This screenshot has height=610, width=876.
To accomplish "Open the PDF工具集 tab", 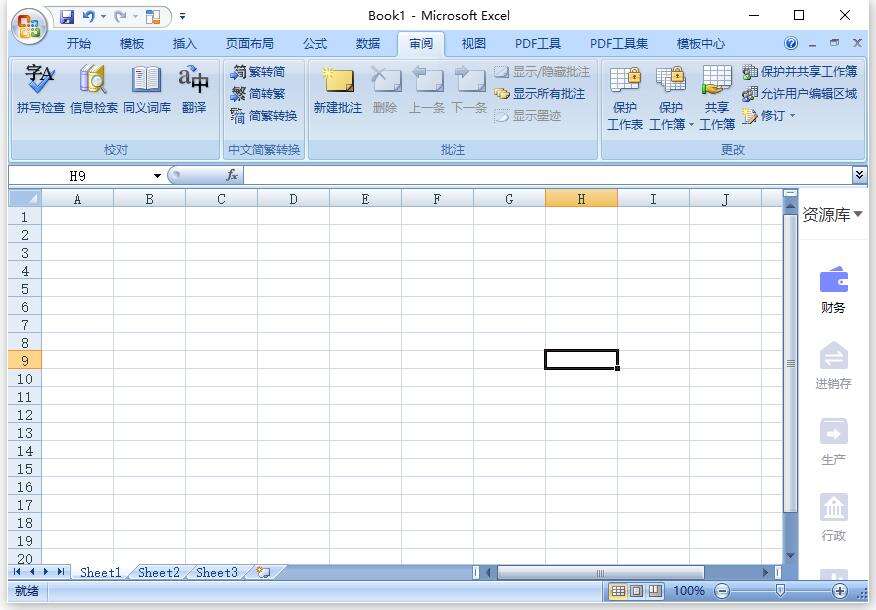I will point(619,44).
